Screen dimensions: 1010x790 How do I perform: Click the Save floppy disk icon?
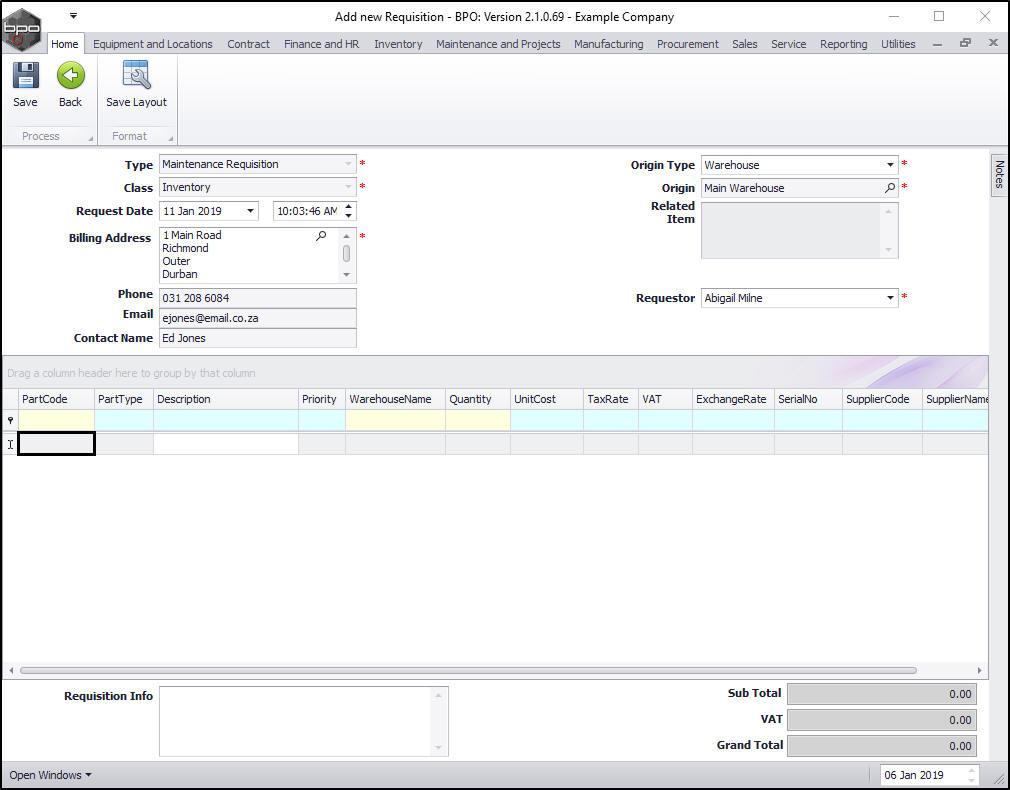pos(25,75)
